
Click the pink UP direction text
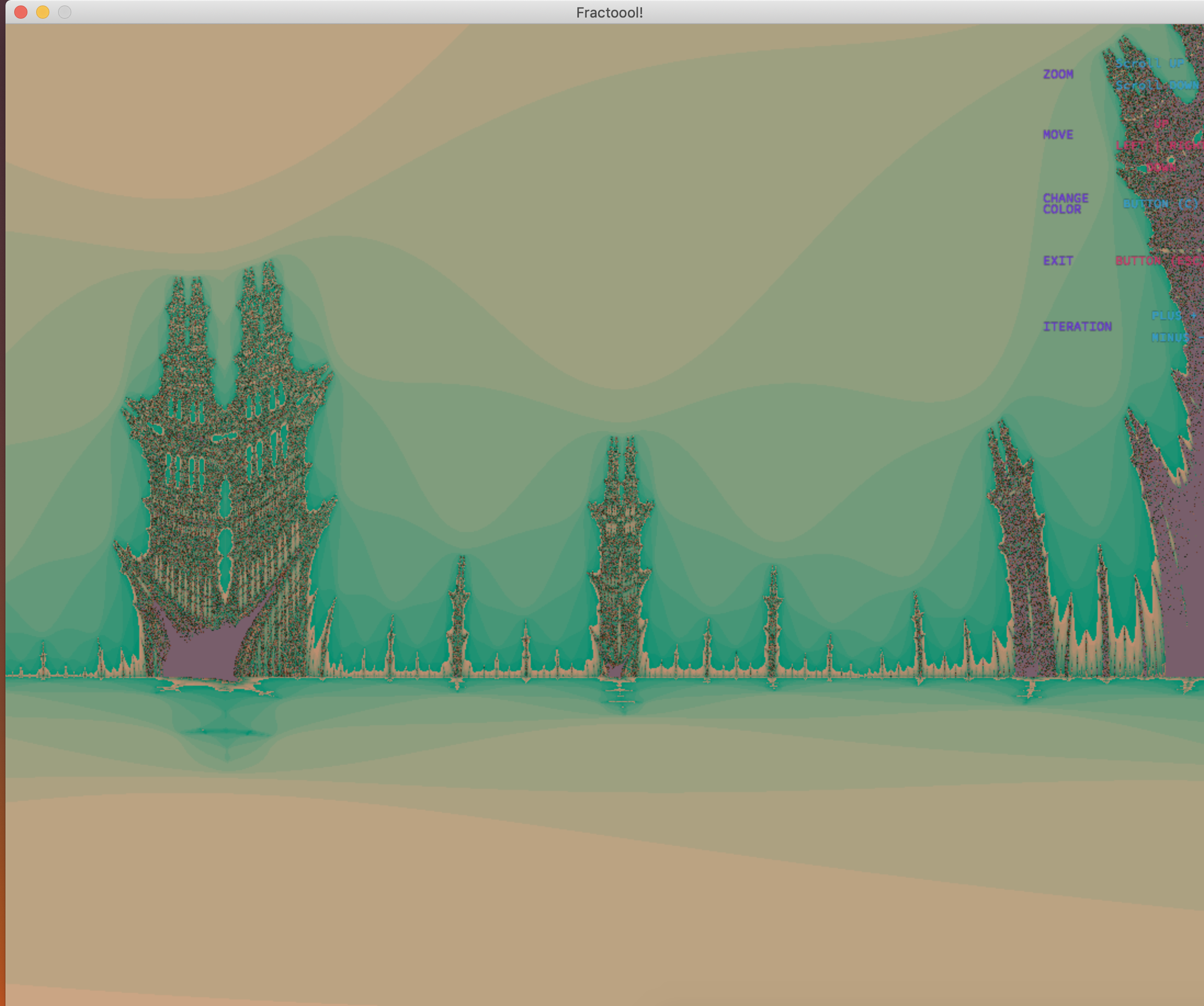coord(1161,124)
